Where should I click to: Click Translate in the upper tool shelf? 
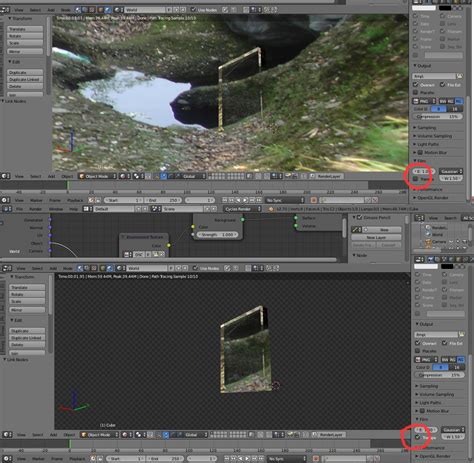[25, 29]
